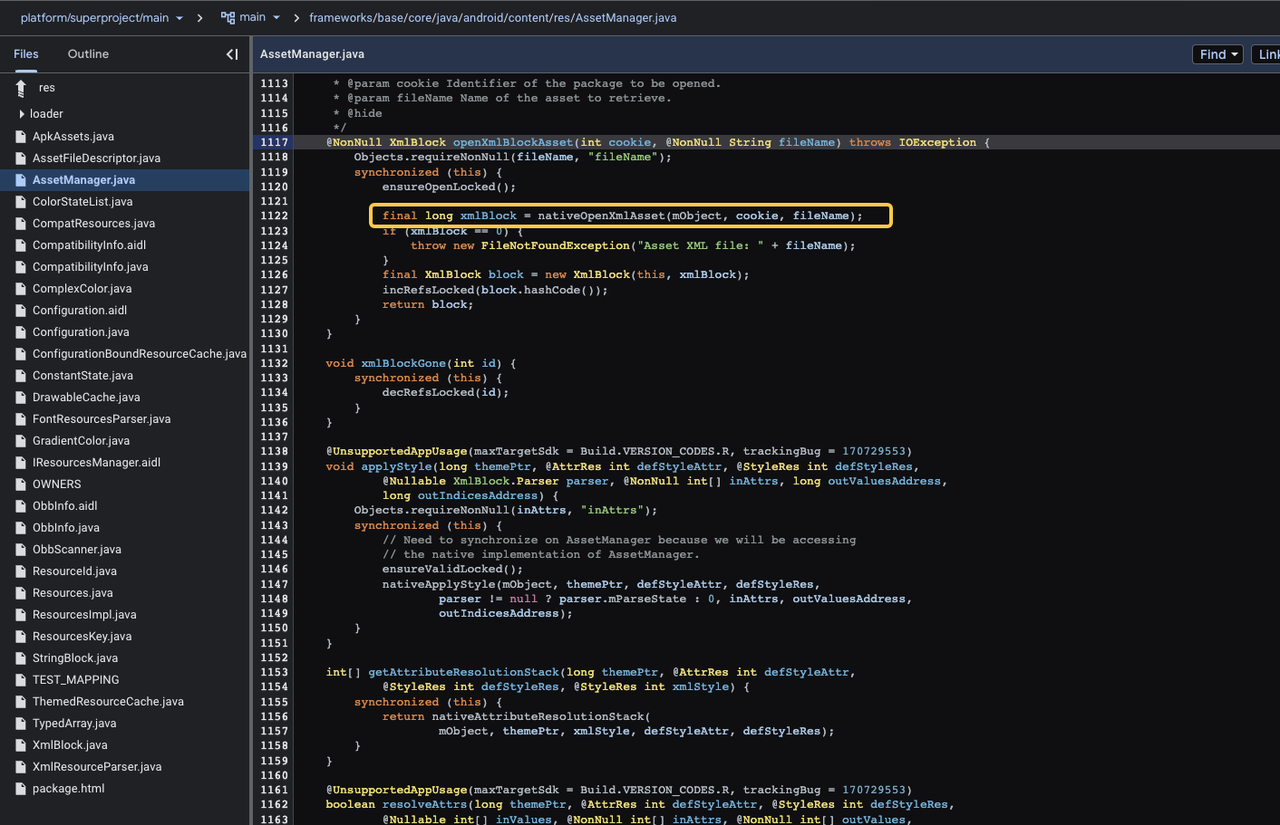Image resolution: width=1280 pixels, height=825 pixels.
Task: Open CompatibilityInfo.aidl file
Action: (x=89, y=245)
